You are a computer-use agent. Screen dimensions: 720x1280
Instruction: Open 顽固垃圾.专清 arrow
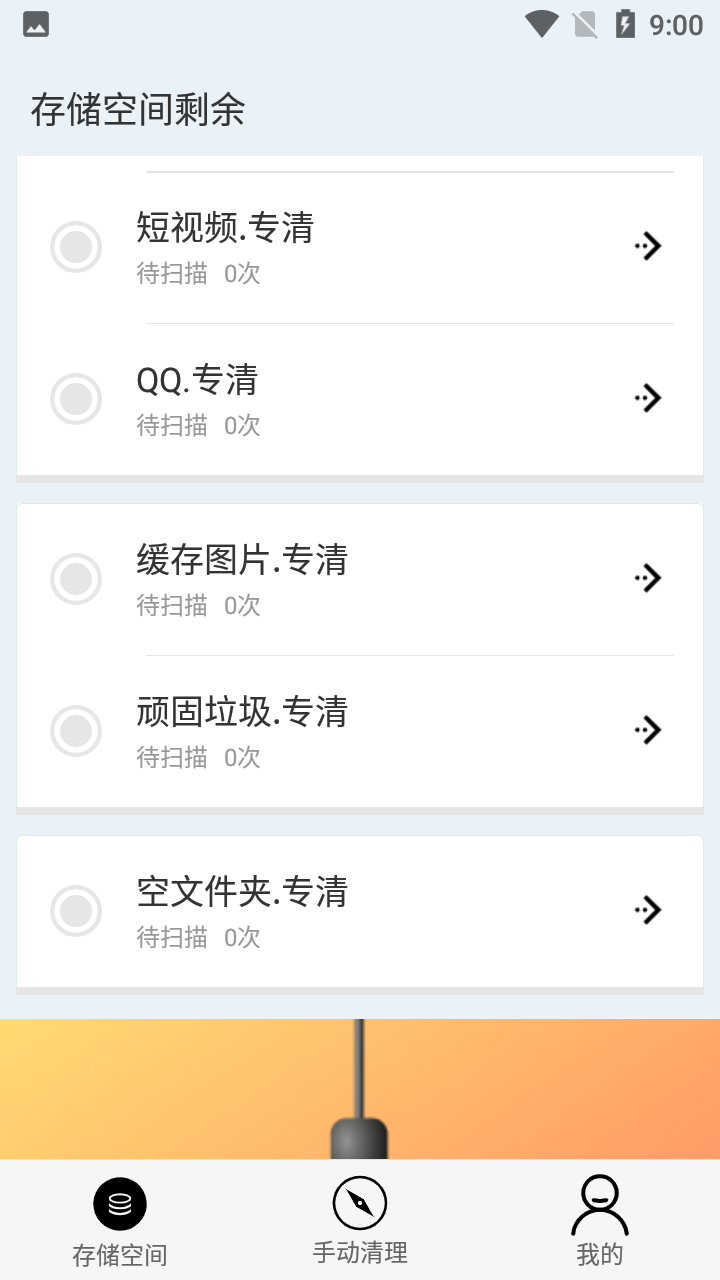point(648,730)
